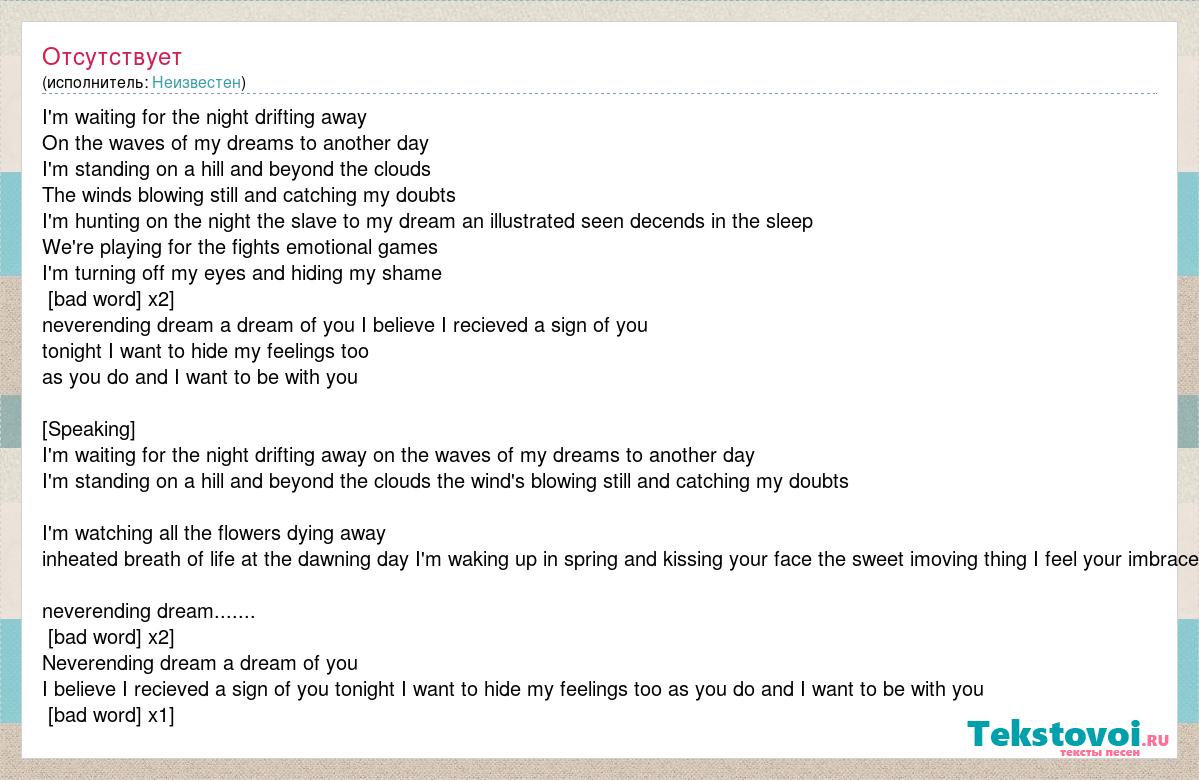Viewport: 1199px width, 780px height.
Task: Click the line "On the waves of my dreams"
Action: click(x=236, y=144)
